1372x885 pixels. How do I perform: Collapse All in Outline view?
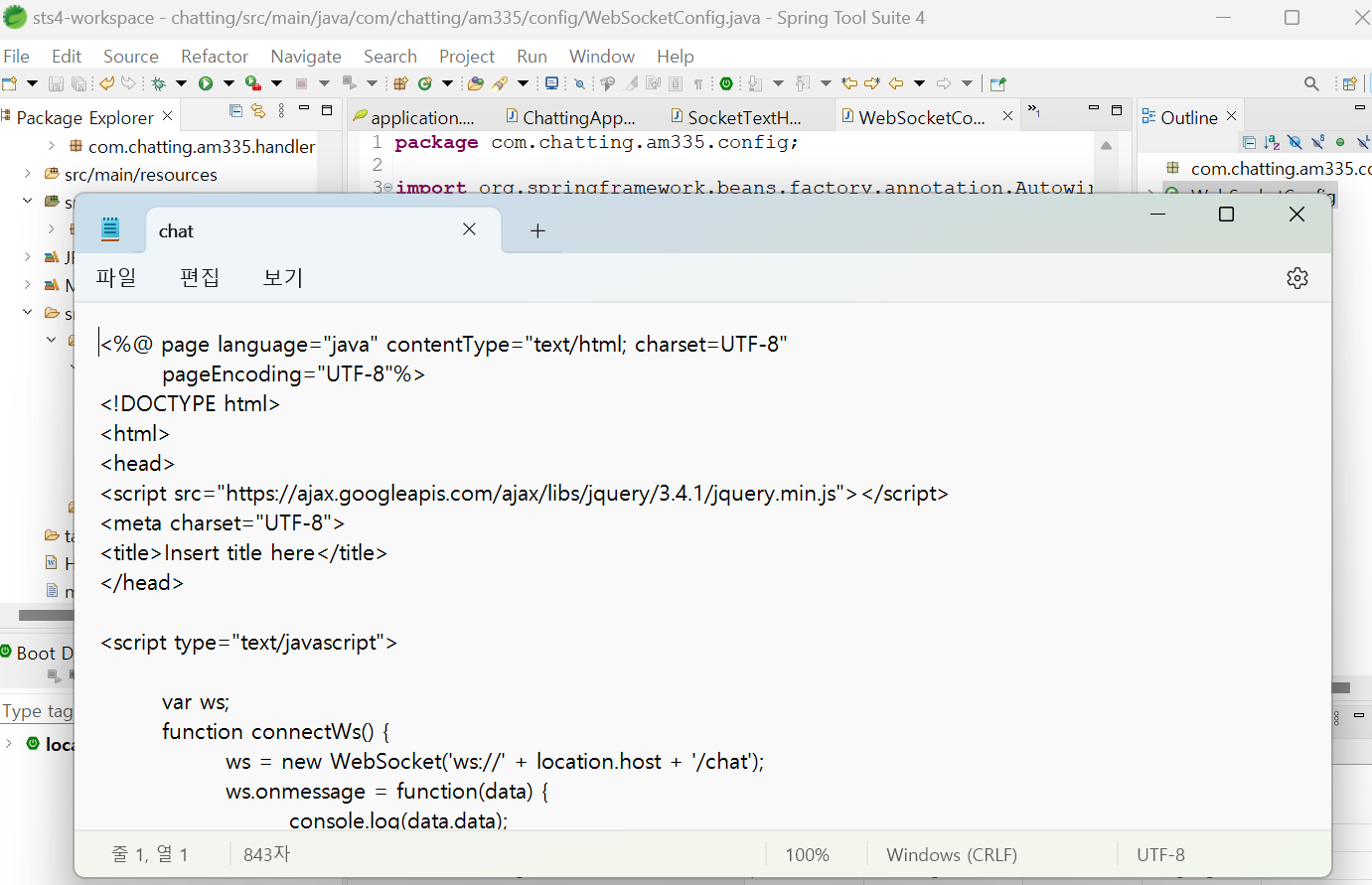pyautogui.click(x=1249, y=142)
